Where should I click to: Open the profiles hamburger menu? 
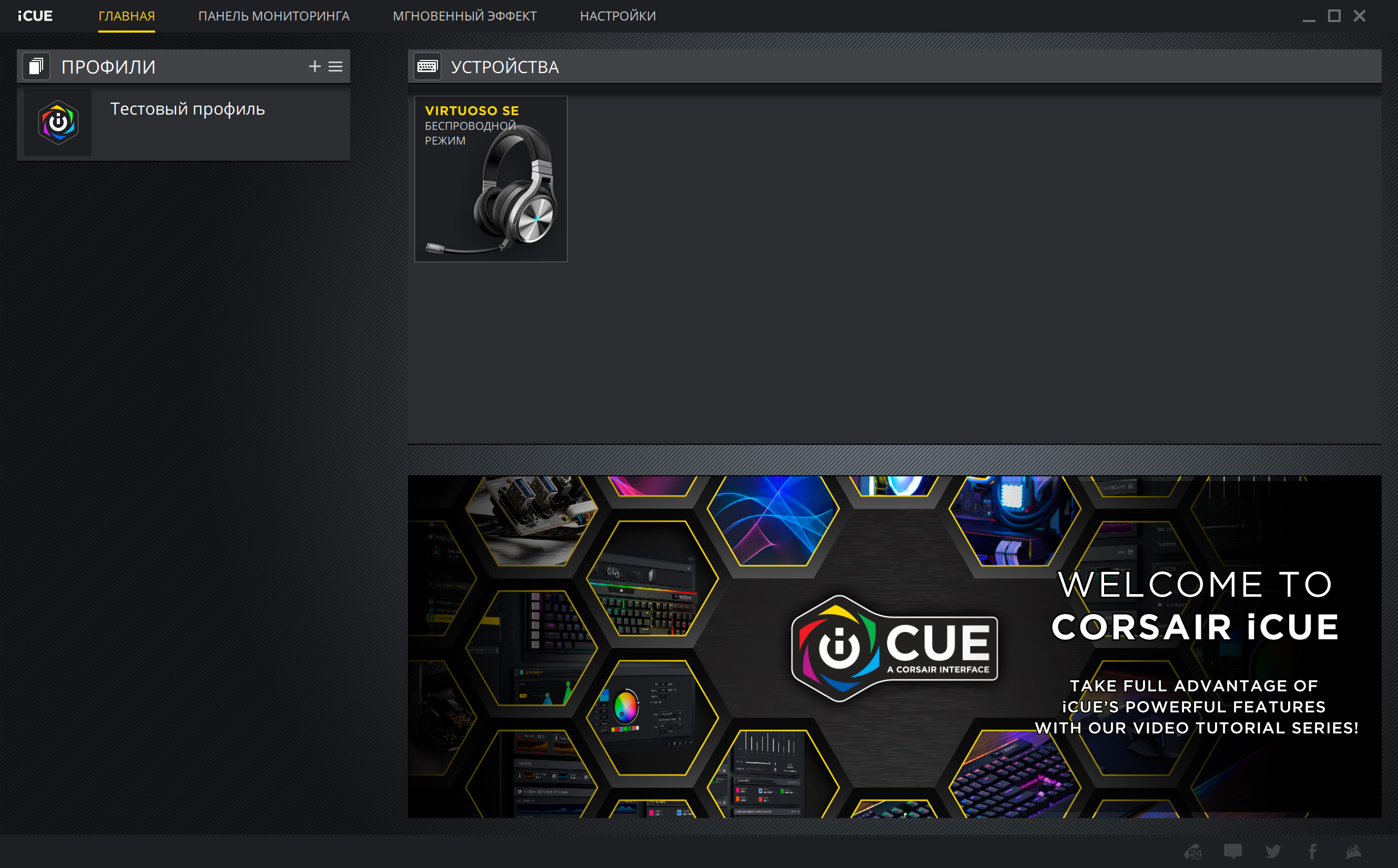coord(335,67)
